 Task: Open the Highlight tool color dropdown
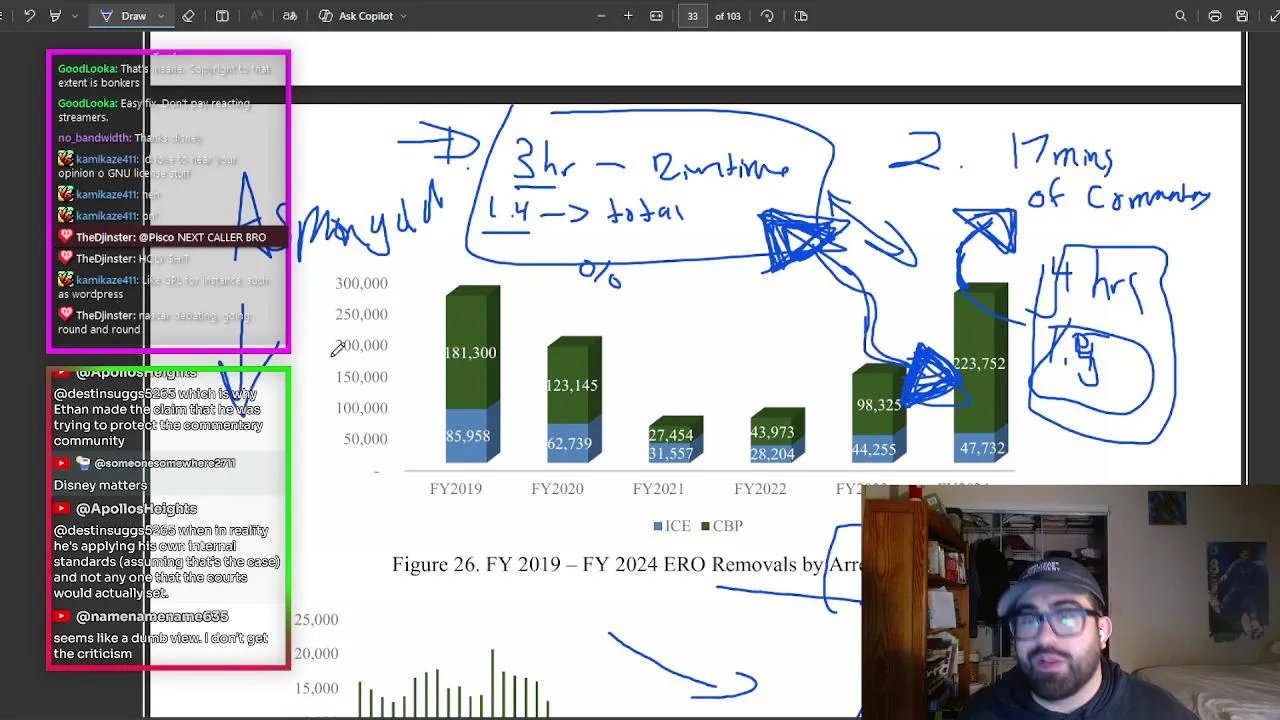74,16
